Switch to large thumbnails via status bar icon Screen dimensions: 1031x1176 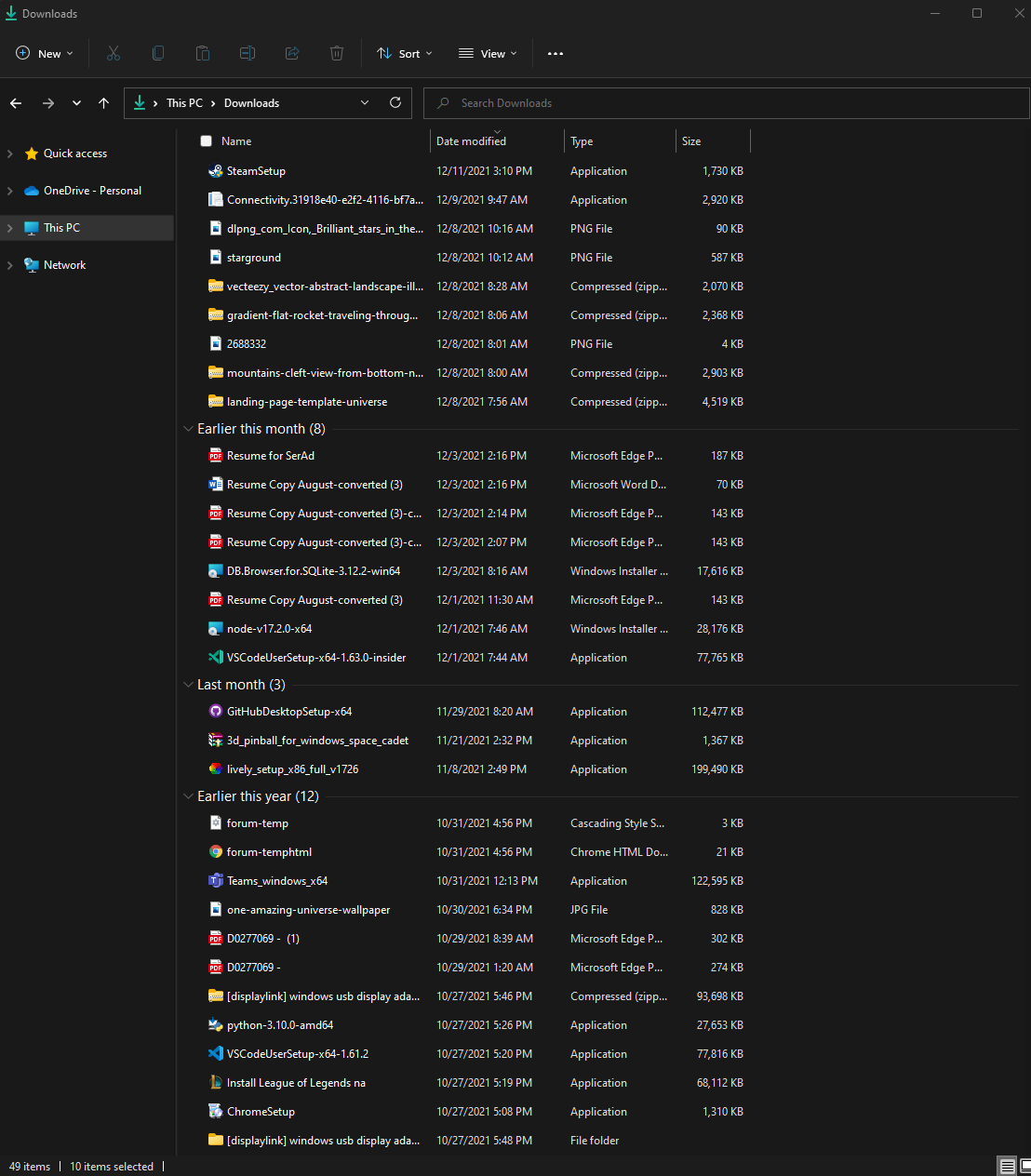(1025, 1166)
